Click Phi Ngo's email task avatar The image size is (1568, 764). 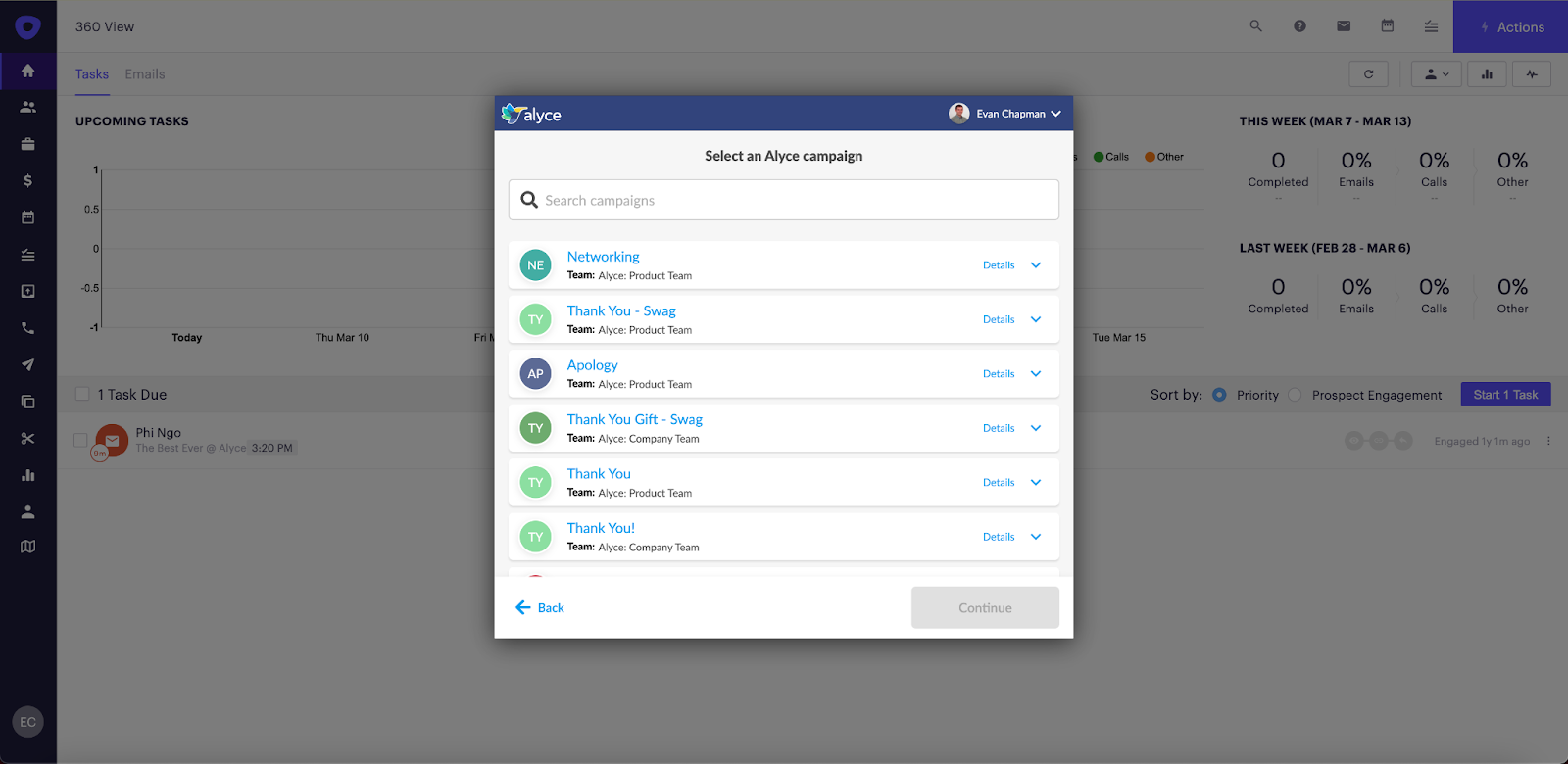click(112, 441)
